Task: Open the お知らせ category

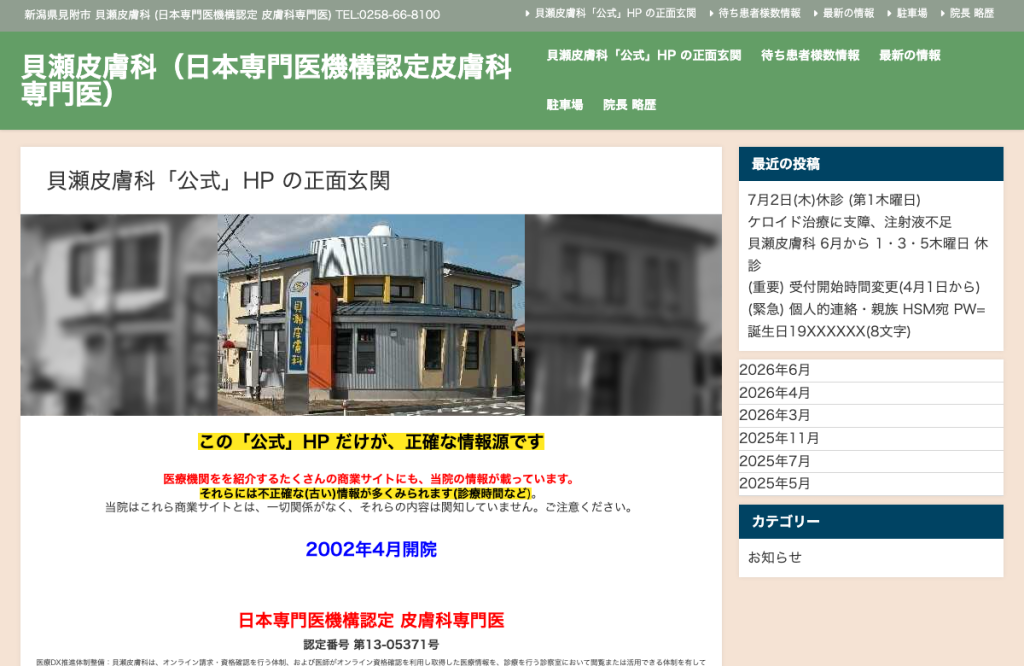Action: [775, 558]
